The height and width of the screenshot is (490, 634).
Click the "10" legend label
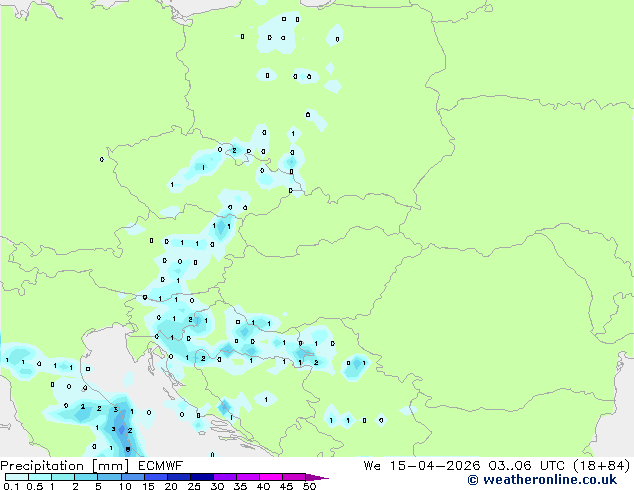click(125, 486)
